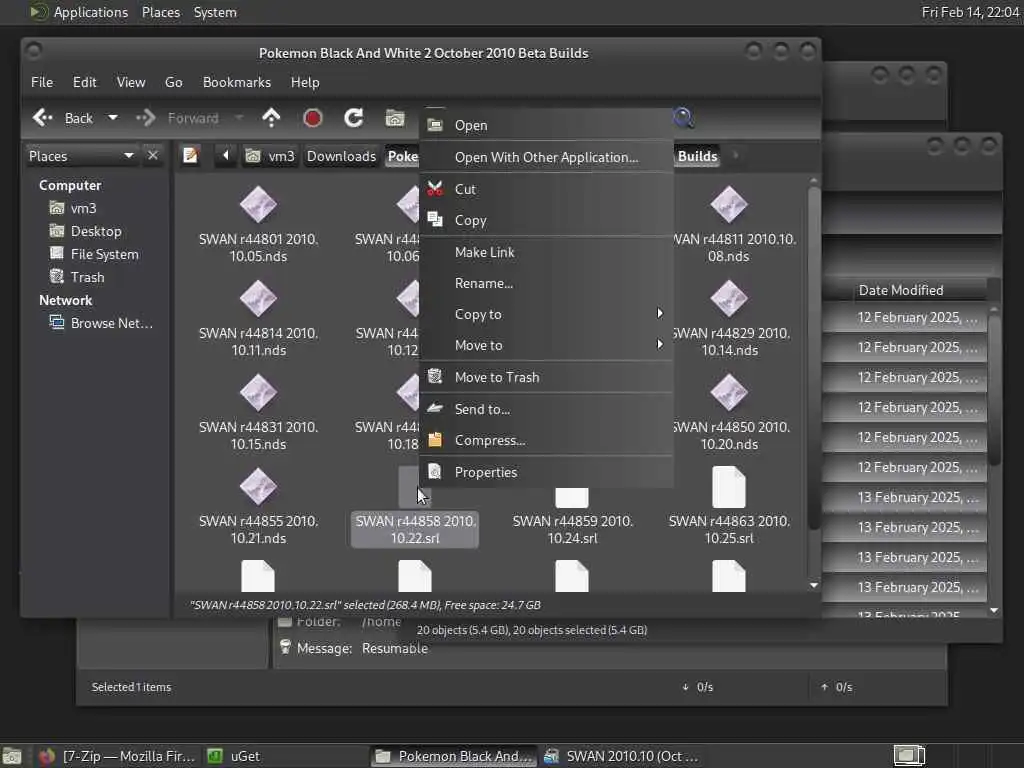Viewport: 1024px width, 768px height.
Task: Select file SWAN r44850 2010.10.20.nds
Action: pyautogui.click(x=731, y=412)
